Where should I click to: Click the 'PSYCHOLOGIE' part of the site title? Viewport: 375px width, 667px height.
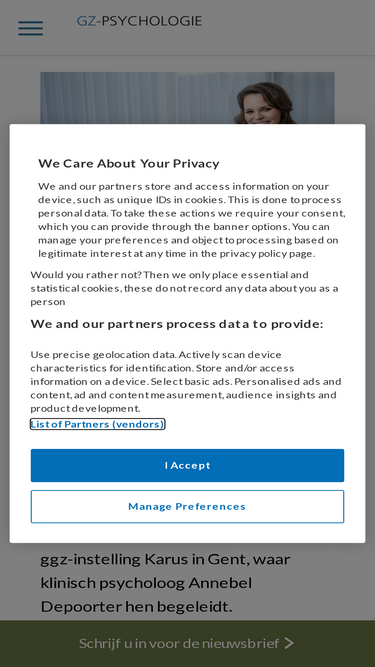152,21
